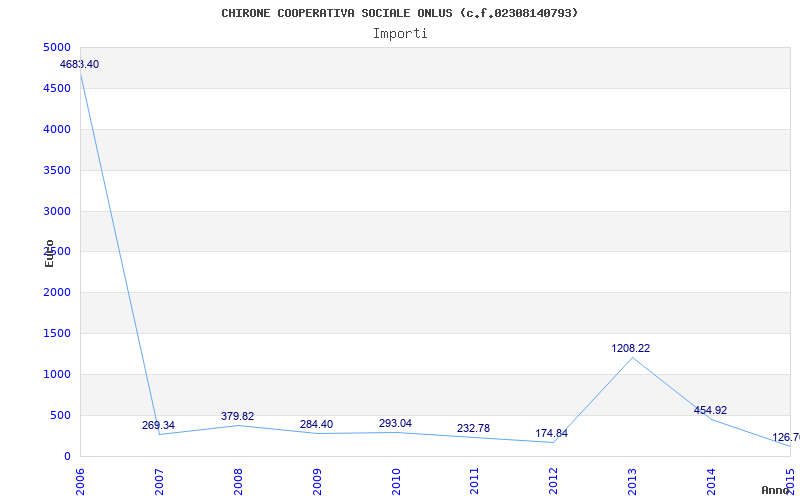This screenshot has width=800, height=500.
Task: Select the 232.78 data label
Action: (473, 429)
